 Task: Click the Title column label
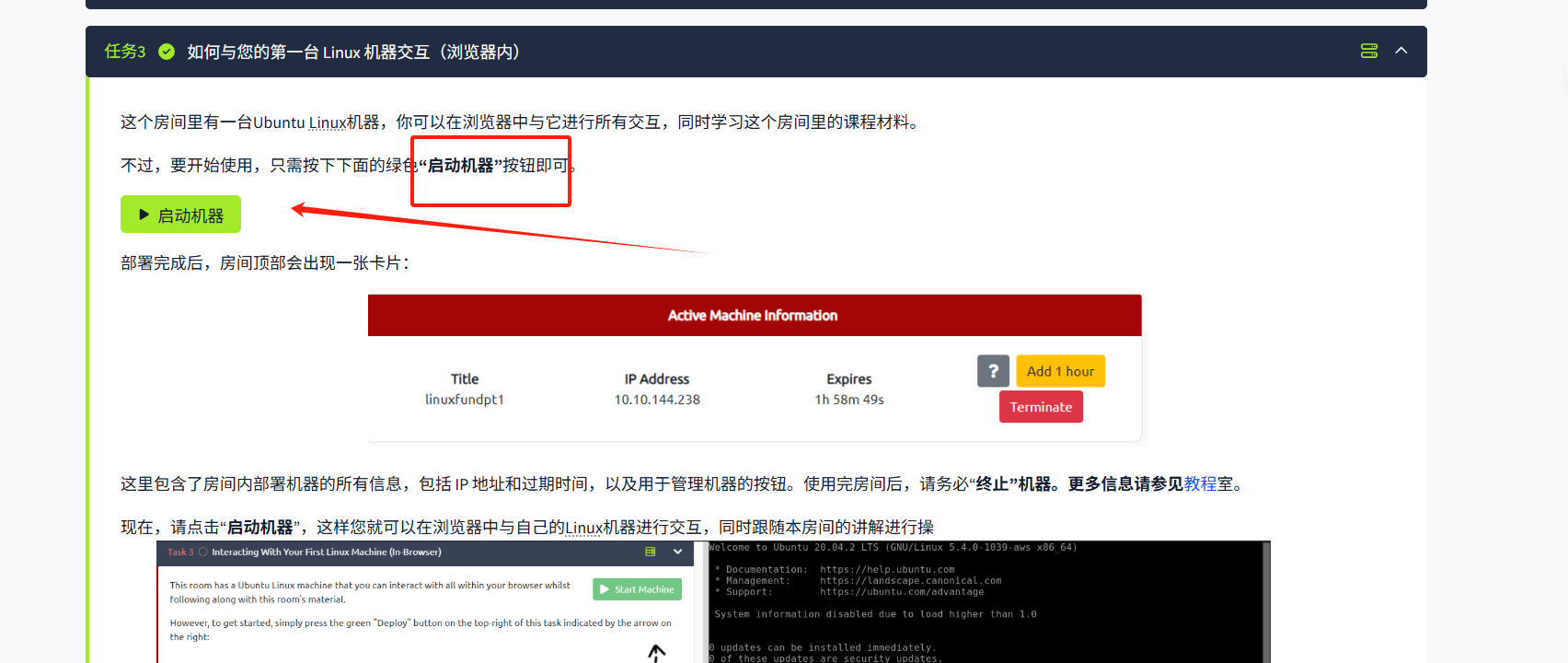coord(465,378)
